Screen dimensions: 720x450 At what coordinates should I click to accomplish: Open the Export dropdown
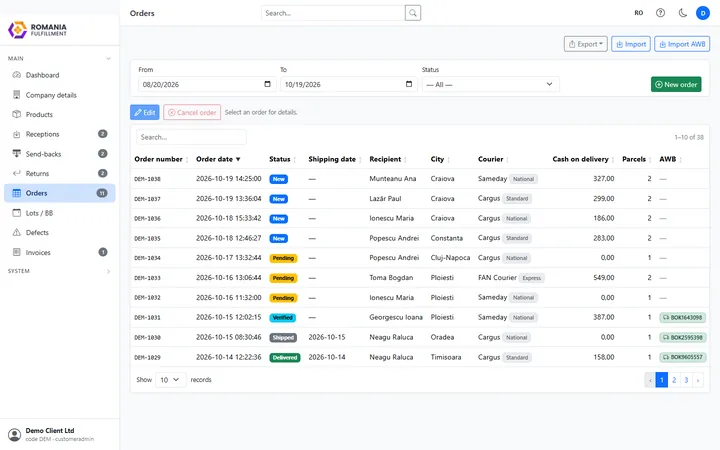pos(585,44)
